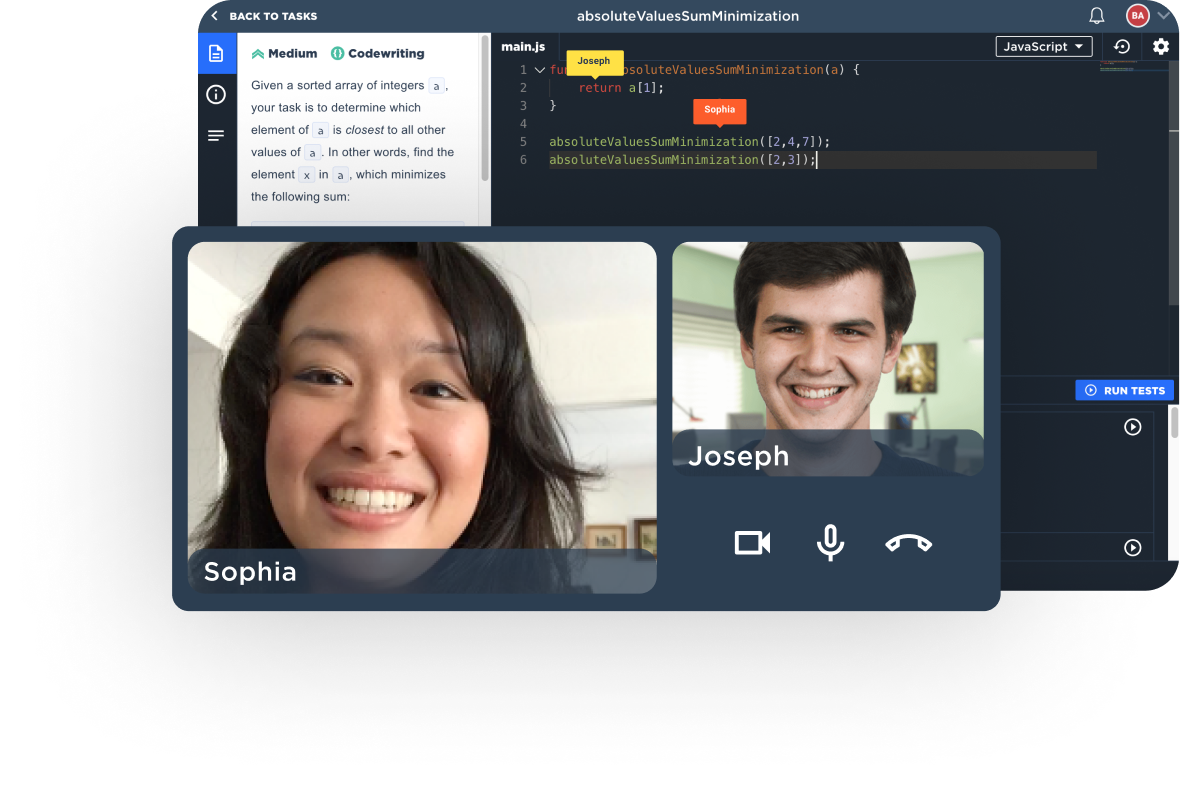Go back to tasks
The image size is (1187, 785).
point(264,16)
